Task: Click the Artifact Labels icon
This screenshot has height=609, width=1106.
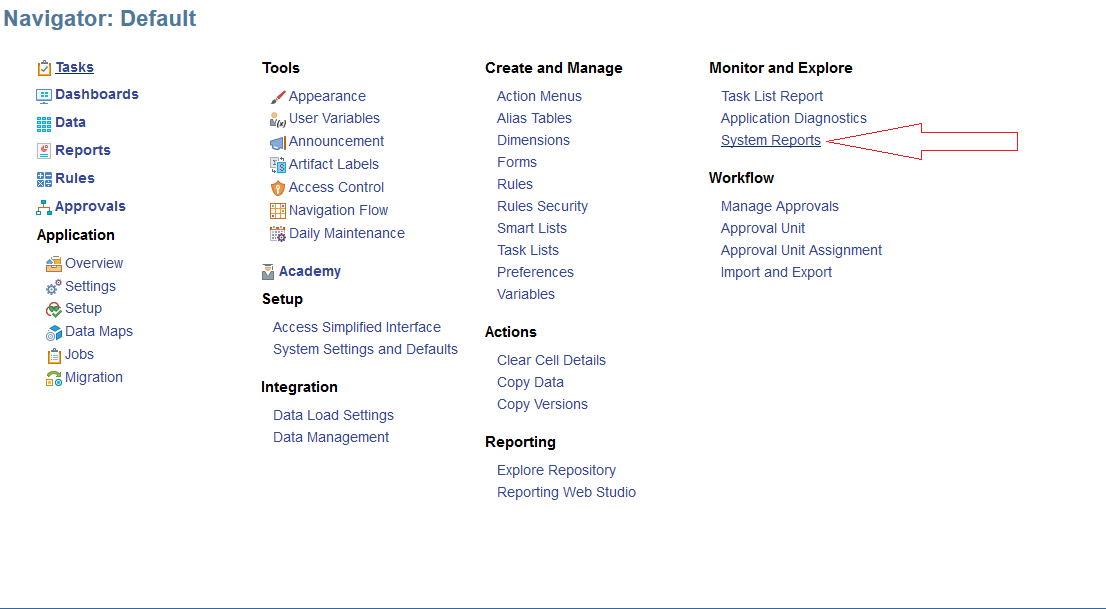Action: click(277, 164)
